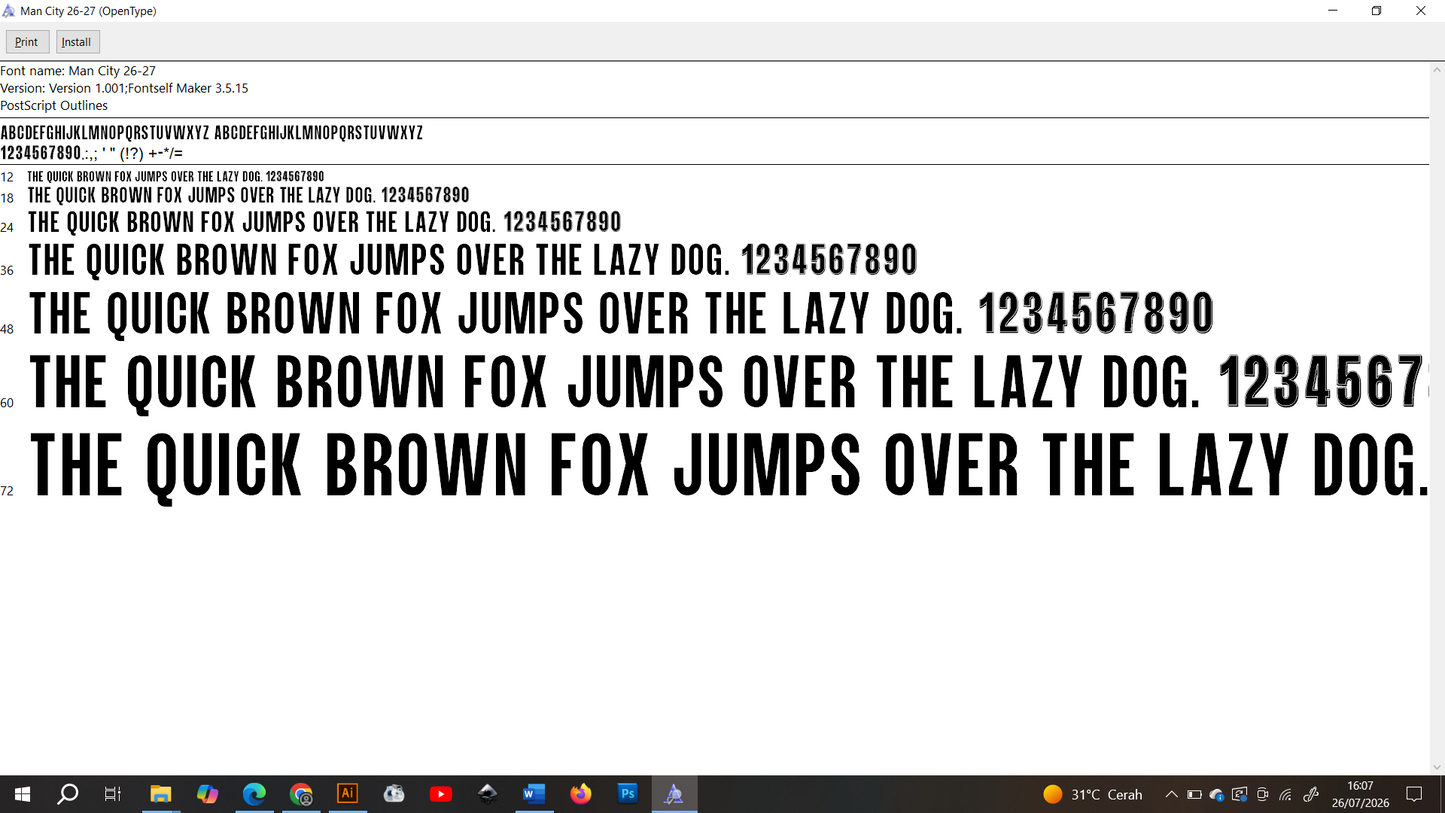Click the 'PostScript Outlines' text
The height and width of the screenshot is (813, 1445).
click(x=54, y=105)
